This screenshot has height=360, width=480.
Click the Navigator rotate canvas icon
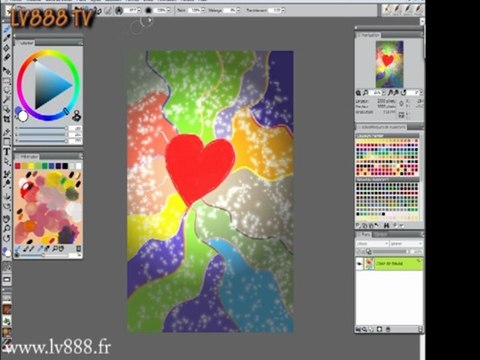pyautogui.click(x=404, y=93)
